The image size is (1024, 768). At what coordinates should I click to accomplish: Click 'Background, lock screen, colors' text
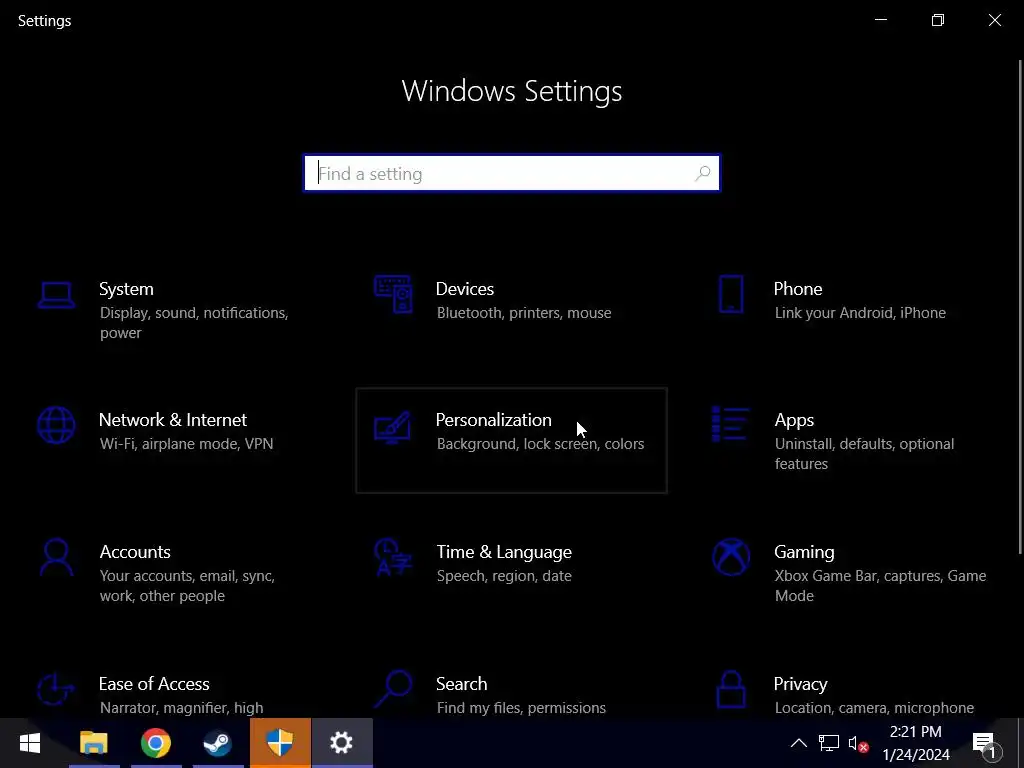(x=540, y=444)
